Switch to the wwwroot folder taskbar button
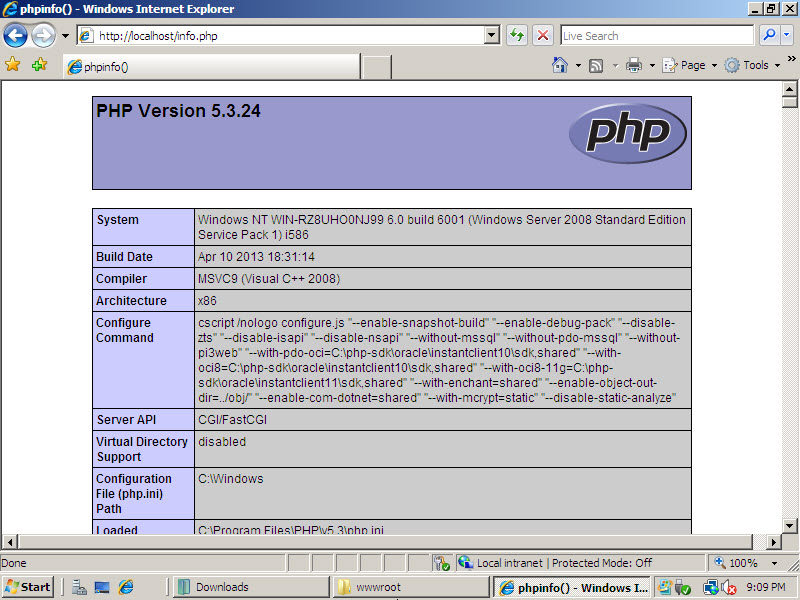 click(410, 587)
